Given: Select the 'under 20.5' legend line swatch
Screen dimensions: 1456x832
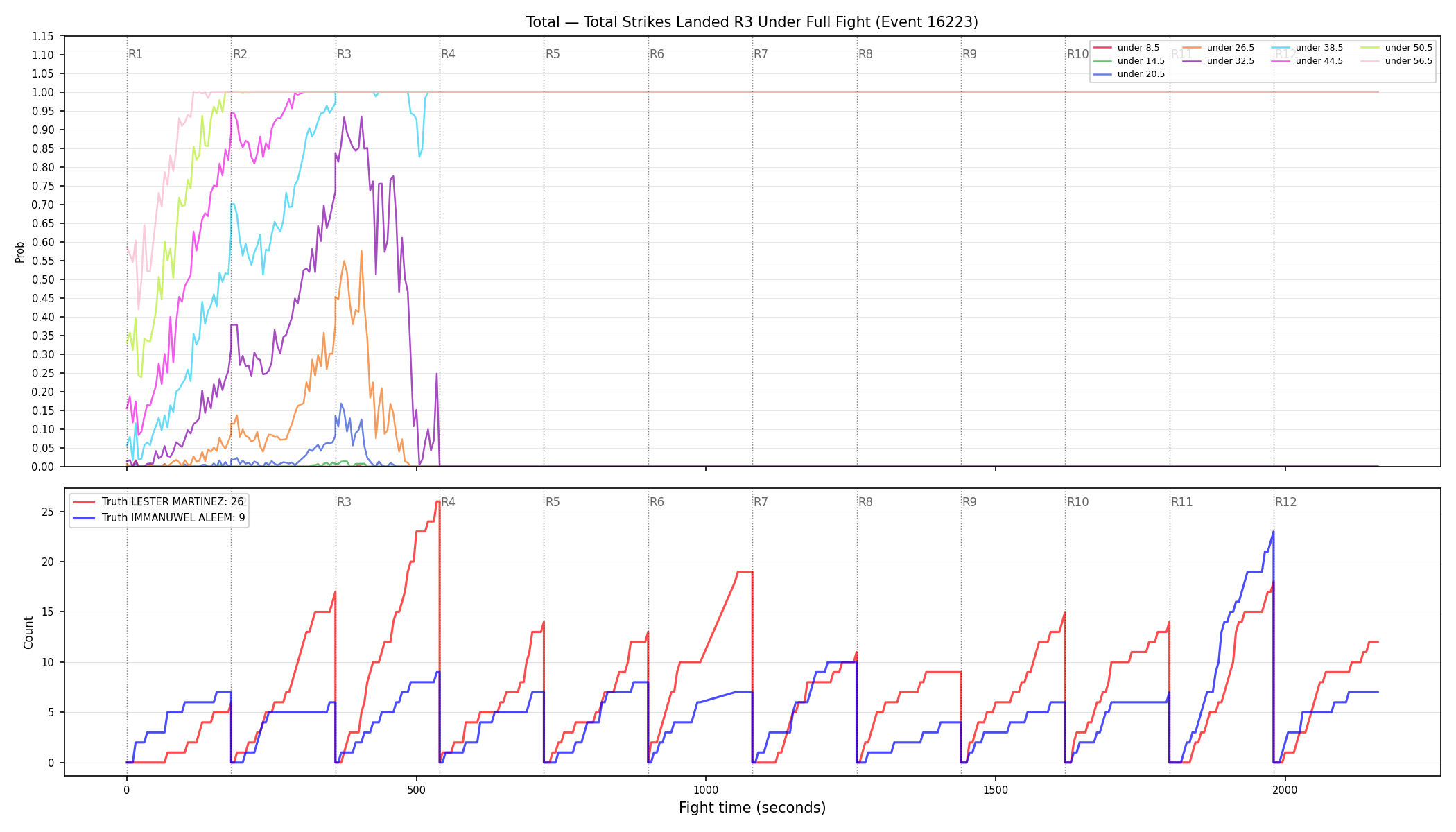Looking at the screenshot, I should 1102,74.
